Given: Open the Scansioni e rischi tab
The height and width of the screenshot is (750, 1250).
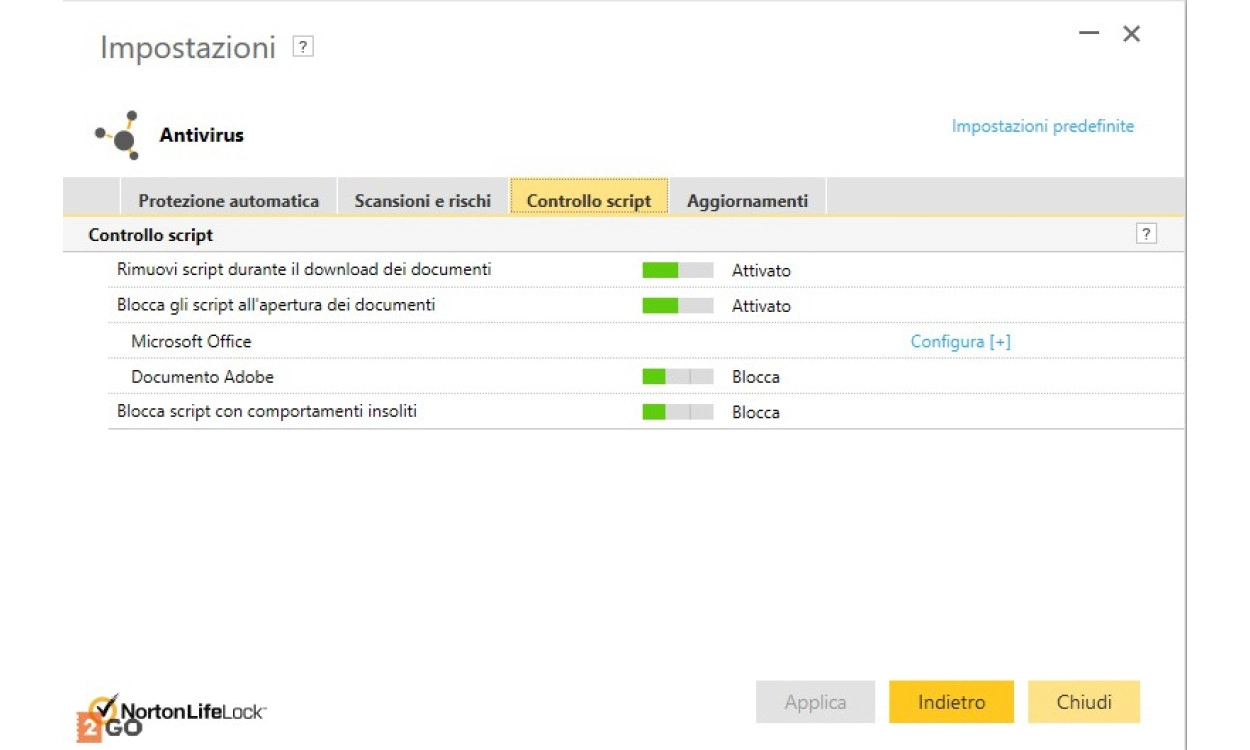Looking at the screenshot, I should 422,200.
